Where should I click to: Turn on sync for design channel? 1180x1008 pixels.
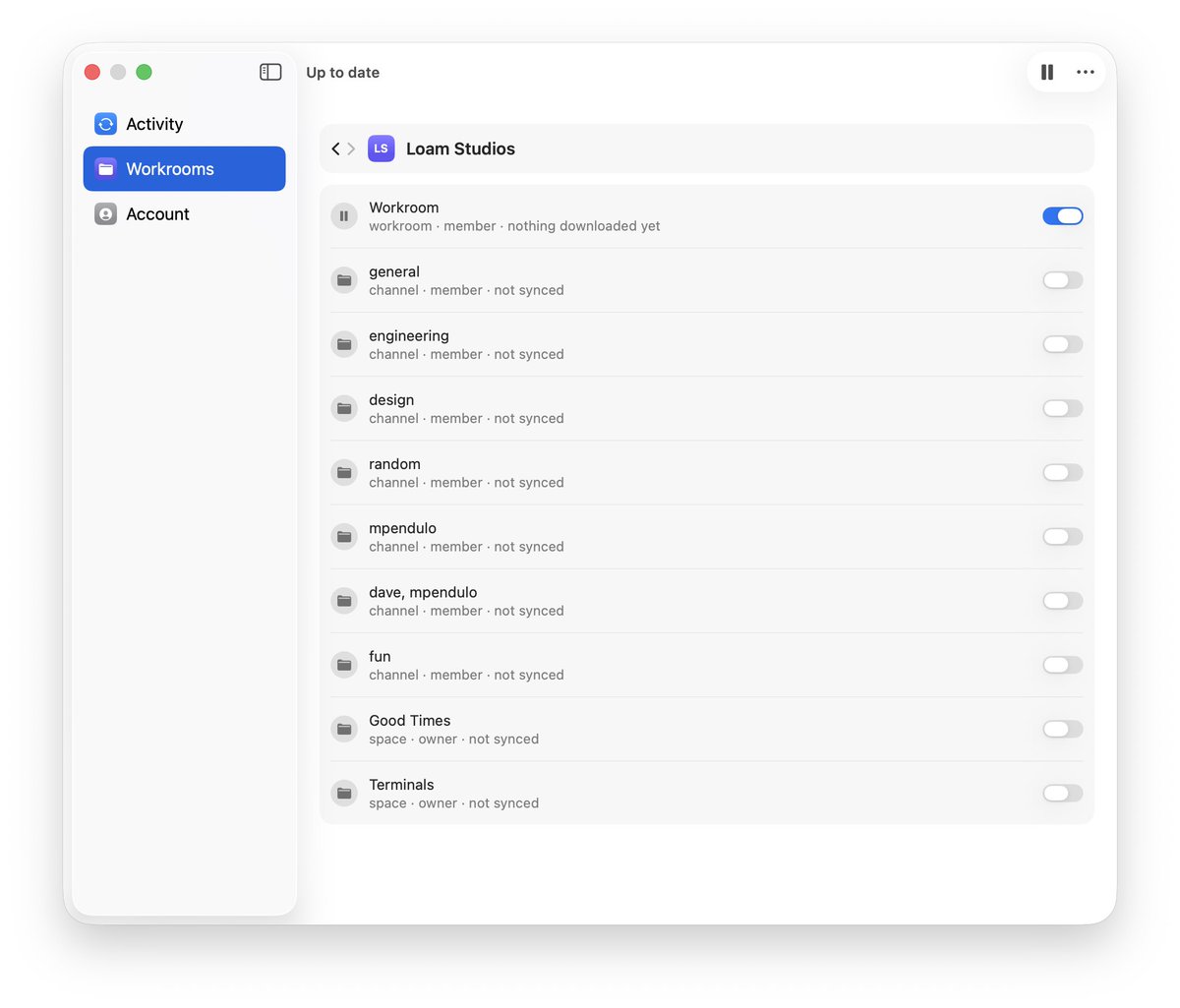1063,408
